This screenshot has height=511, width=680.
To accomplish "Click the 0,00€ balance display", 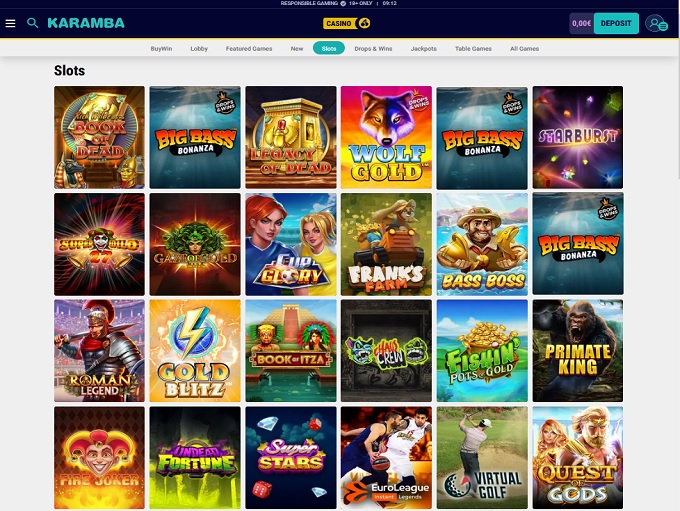I will tap(581, 23).
